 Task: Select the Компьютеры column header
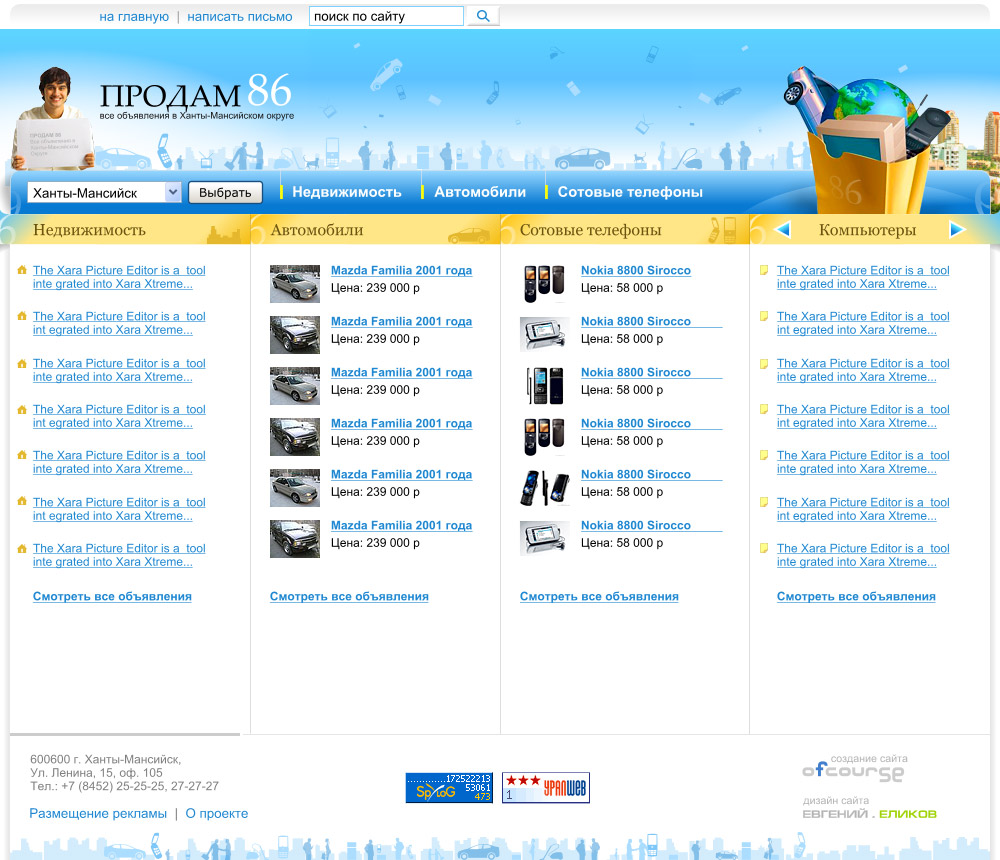[x=867, y=230]
